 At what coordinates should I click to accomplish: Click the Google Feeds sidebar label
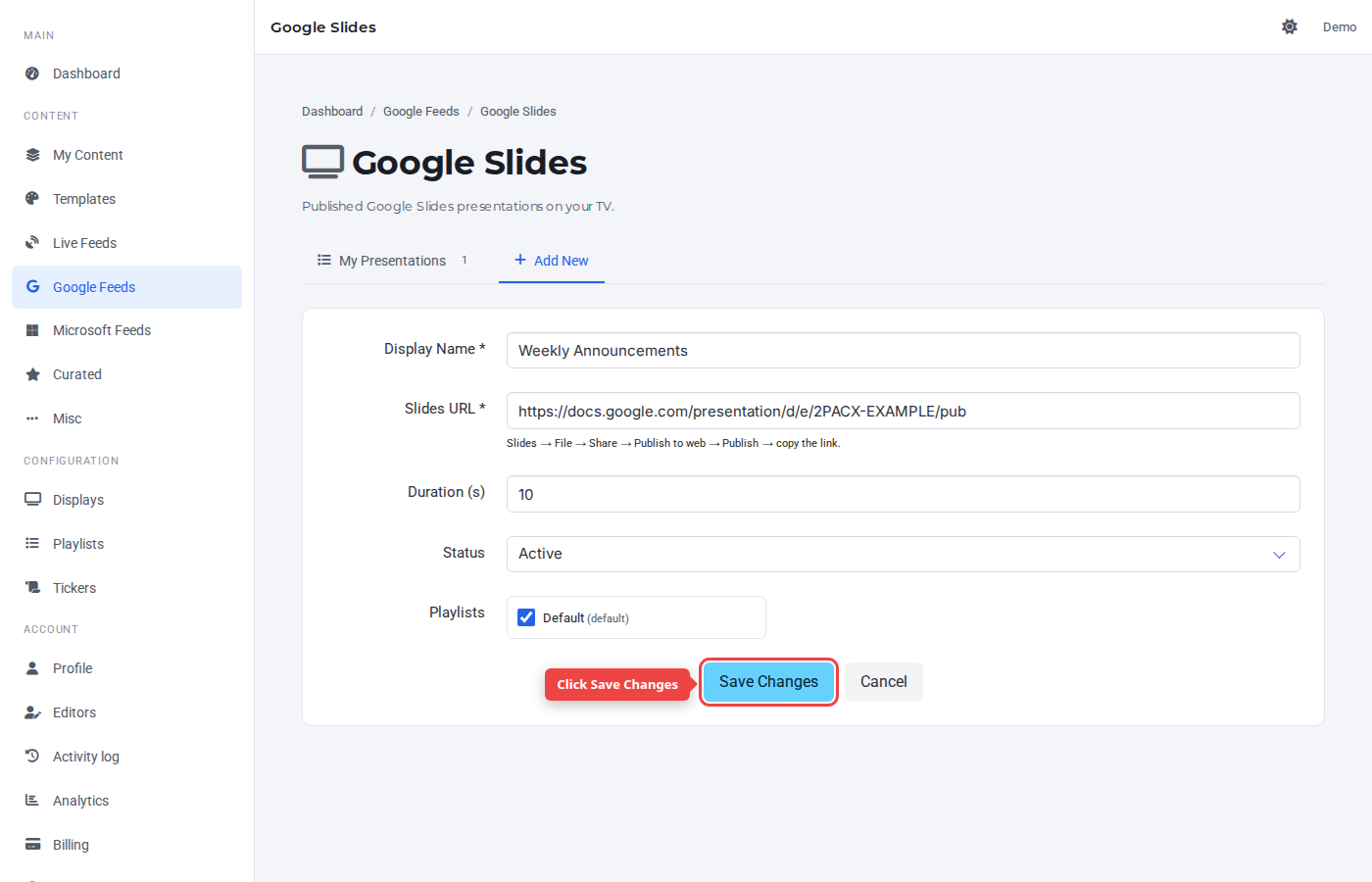(x=94, y=287)
